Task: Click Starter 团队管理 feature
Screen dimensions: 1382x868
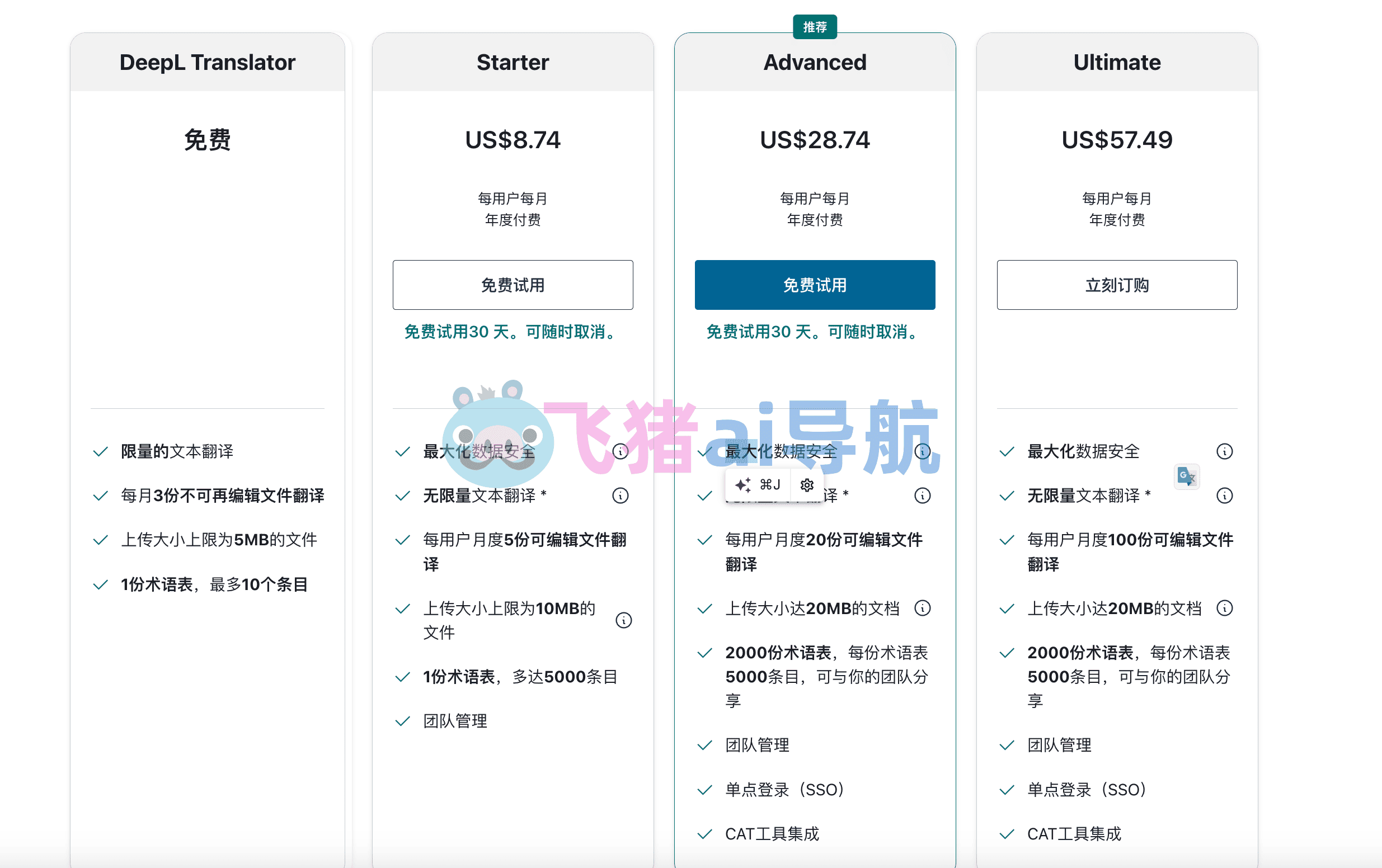Action: (x=455, y=721)
